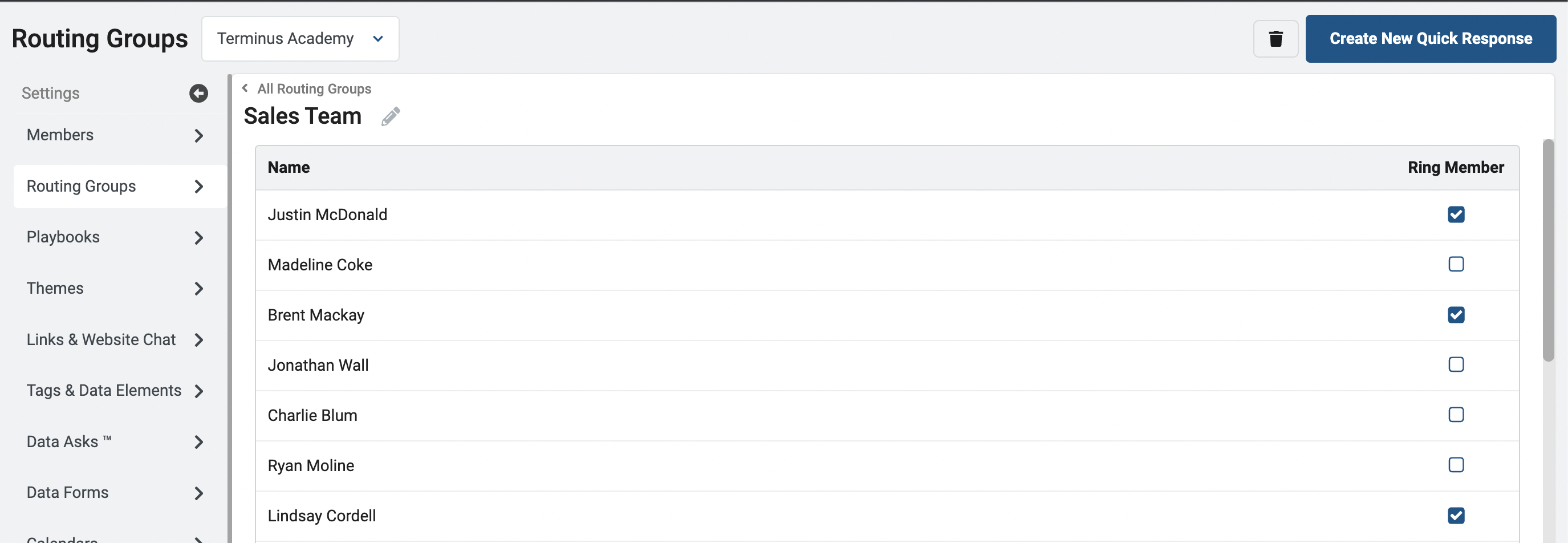
Task: Toggle Ring Member for Lindsay Cordell
Action: click(1456, 516)
